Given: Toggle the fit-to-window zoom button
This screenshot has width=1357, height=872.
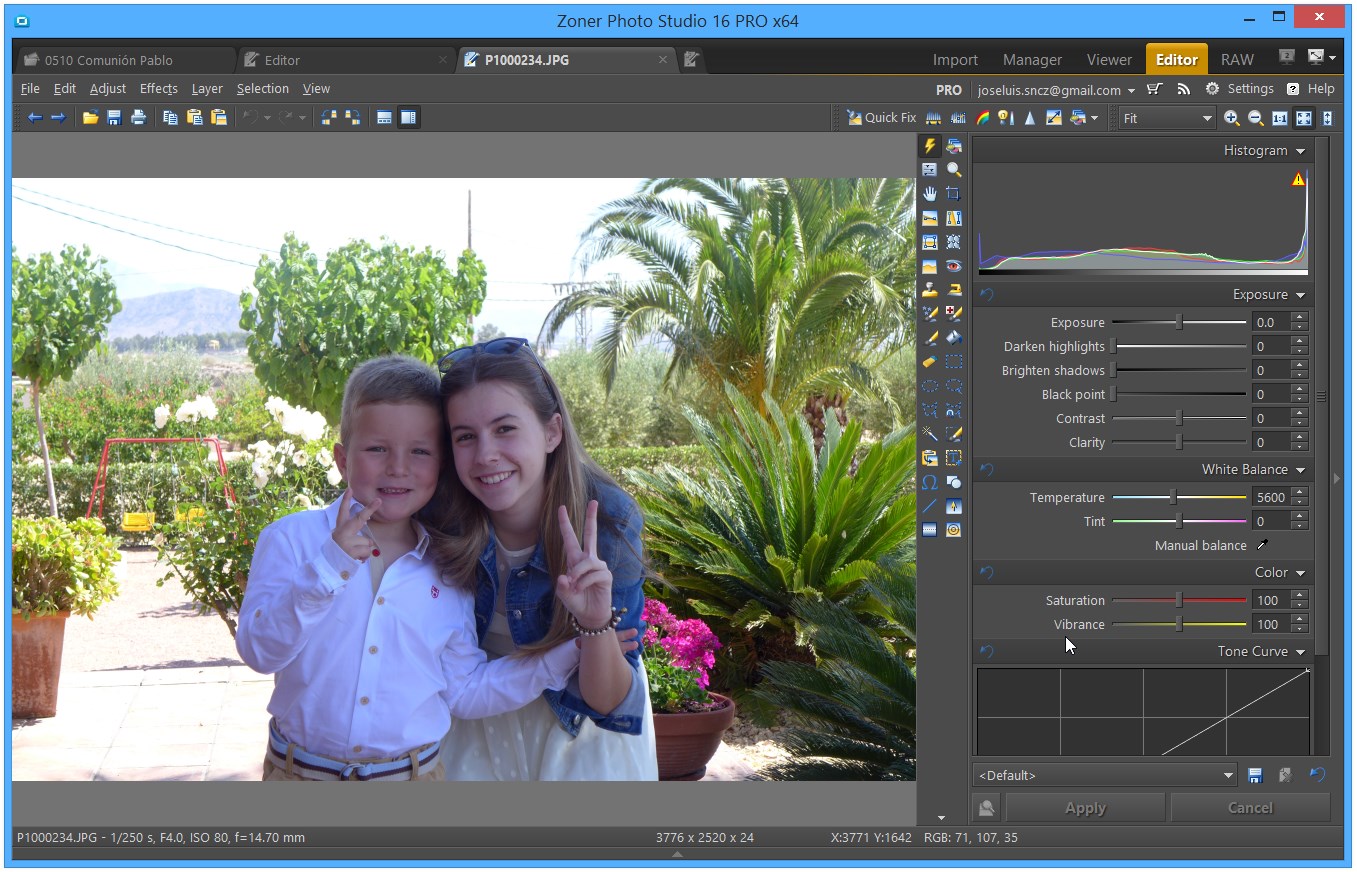Looking at the screenshot, I should click(x=1304, y=118).
